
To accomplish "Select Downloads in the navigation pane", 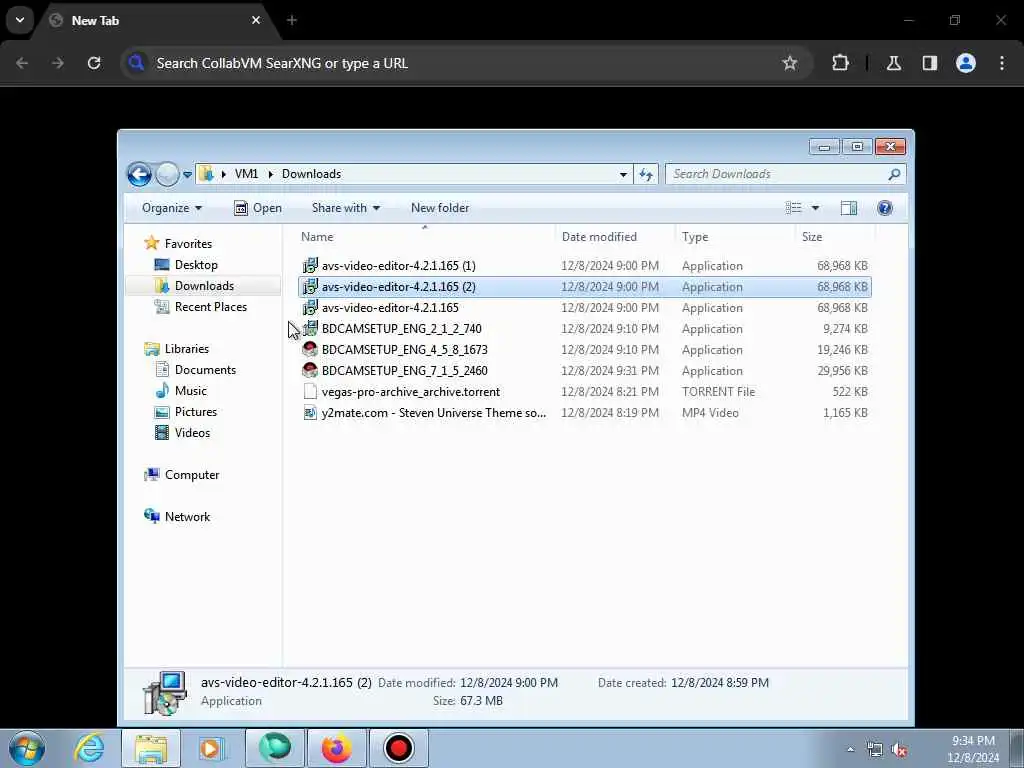I will click(x=195, y=285).
